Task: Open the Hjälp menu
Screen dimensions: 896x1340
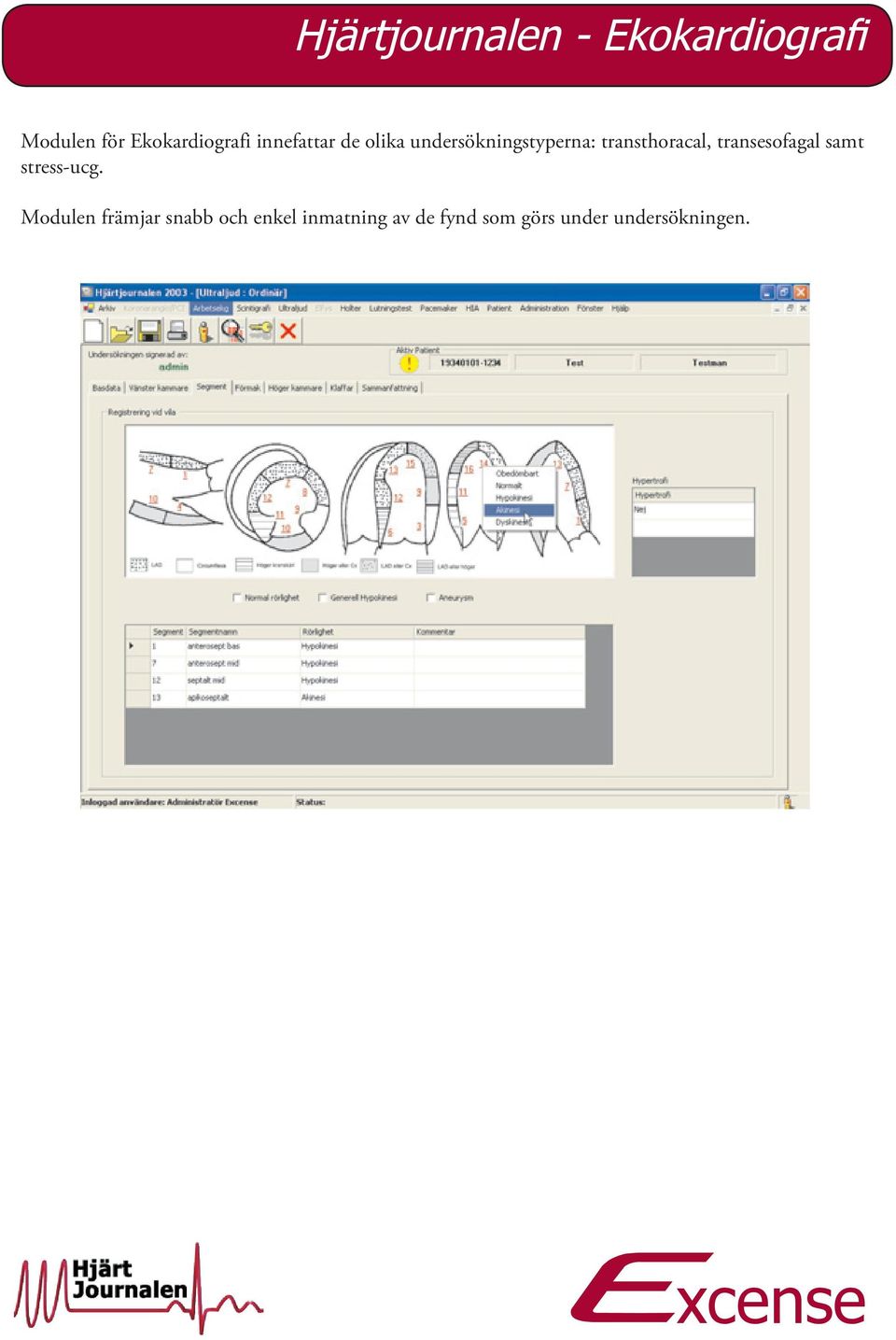Action: [621, 308]
